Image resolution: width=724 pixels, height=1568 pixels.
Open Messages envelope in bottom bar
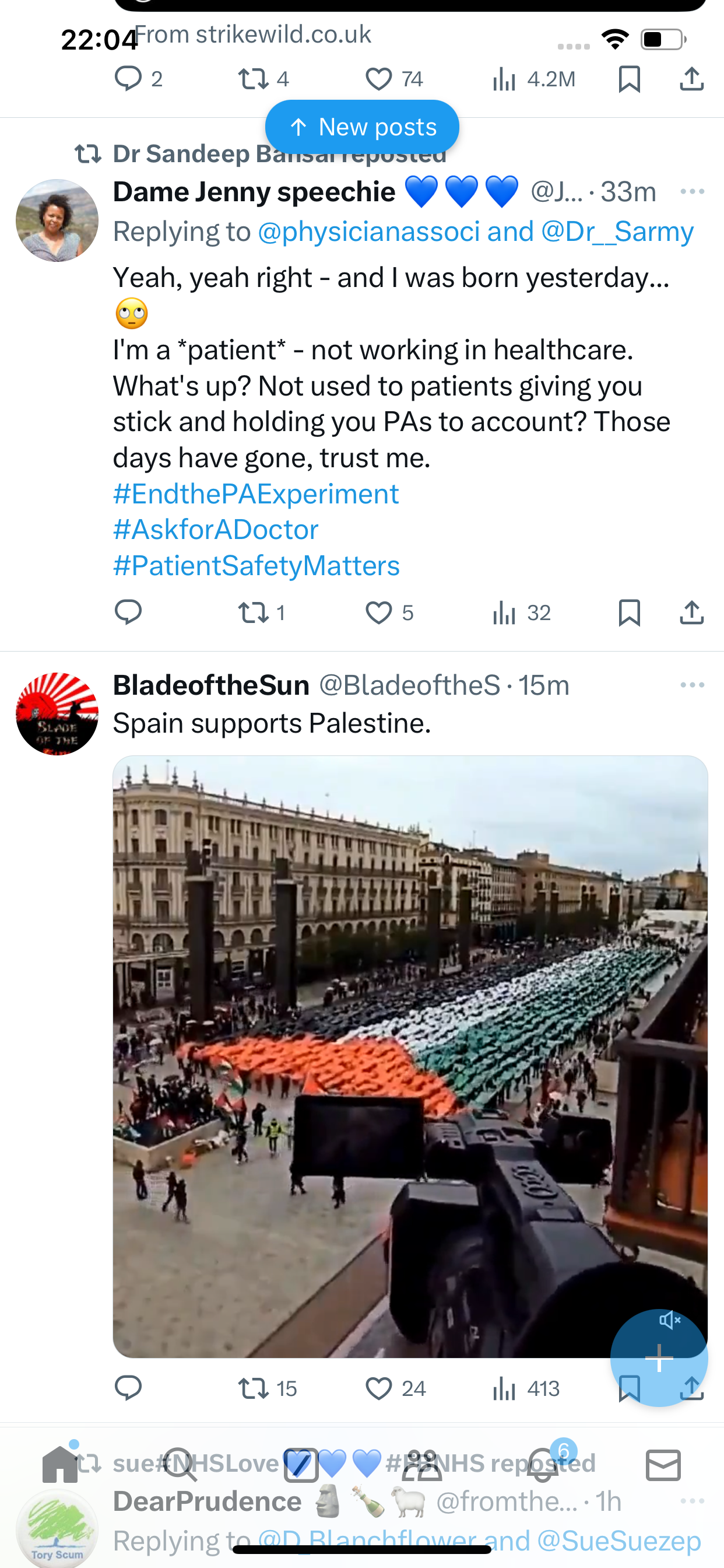(x=663, y=1465)
